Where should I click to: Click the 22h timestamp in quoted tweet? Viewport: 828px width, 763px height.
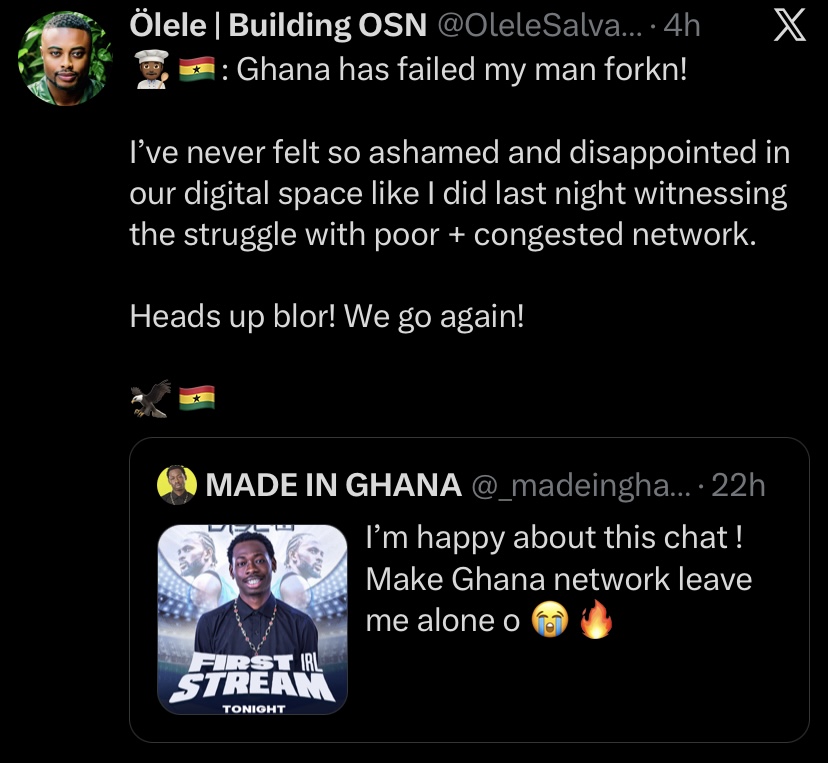[738, 485]
